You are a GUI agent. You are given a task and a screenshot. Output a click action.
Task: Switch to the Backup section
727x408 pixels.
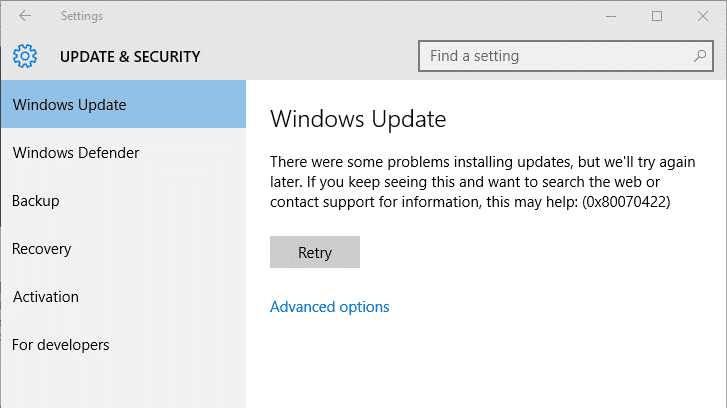pyautogui.click(x=36, y=201)
